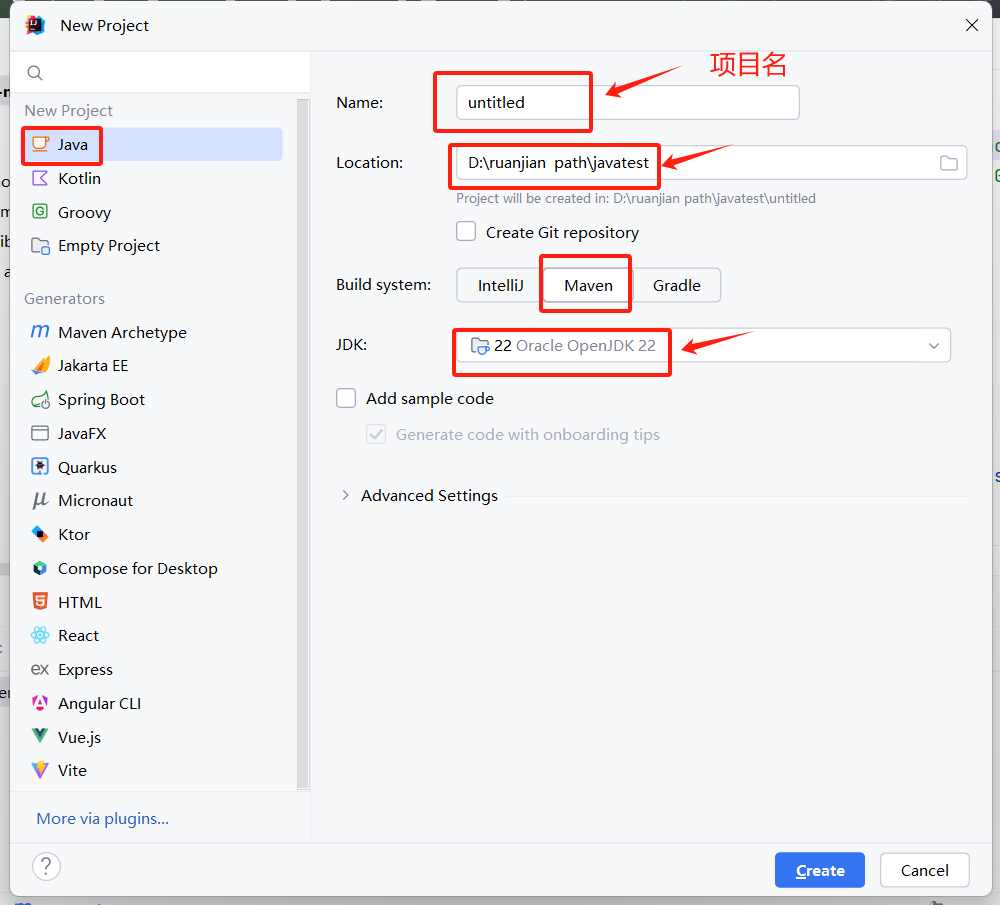
Task: Click the Maven Archetype m icon
Action: pyautogui.click(x=40, y=332)
